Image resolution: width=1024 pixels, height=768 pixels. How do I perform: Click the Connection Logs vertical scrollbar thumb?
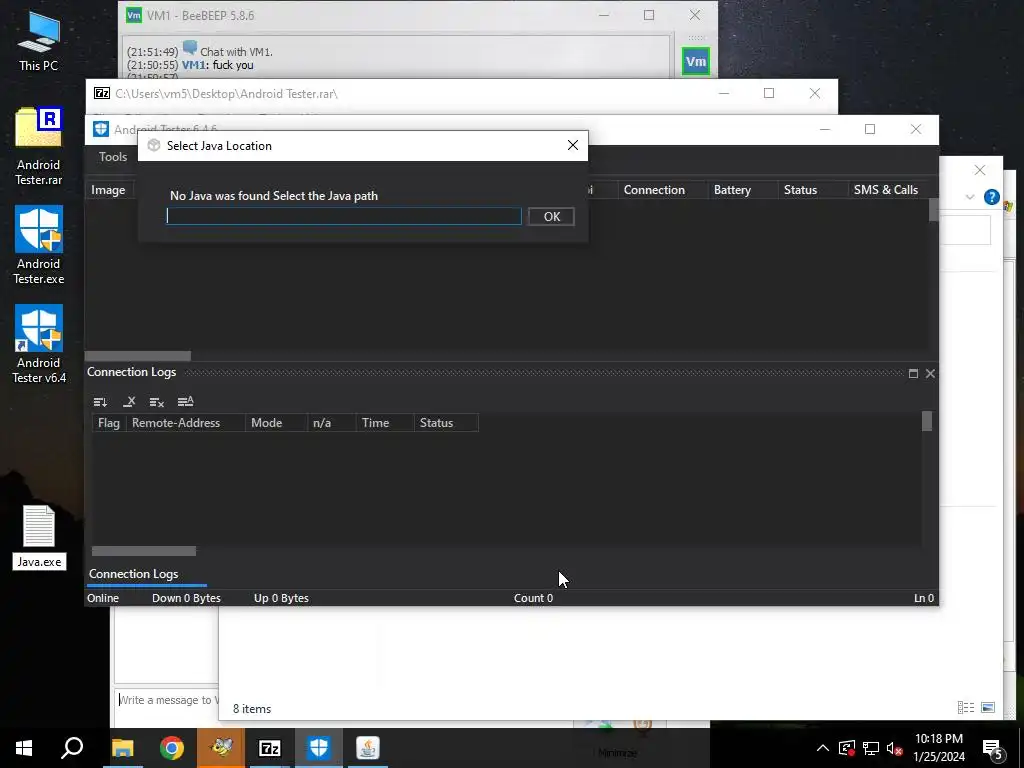point(927,421)
